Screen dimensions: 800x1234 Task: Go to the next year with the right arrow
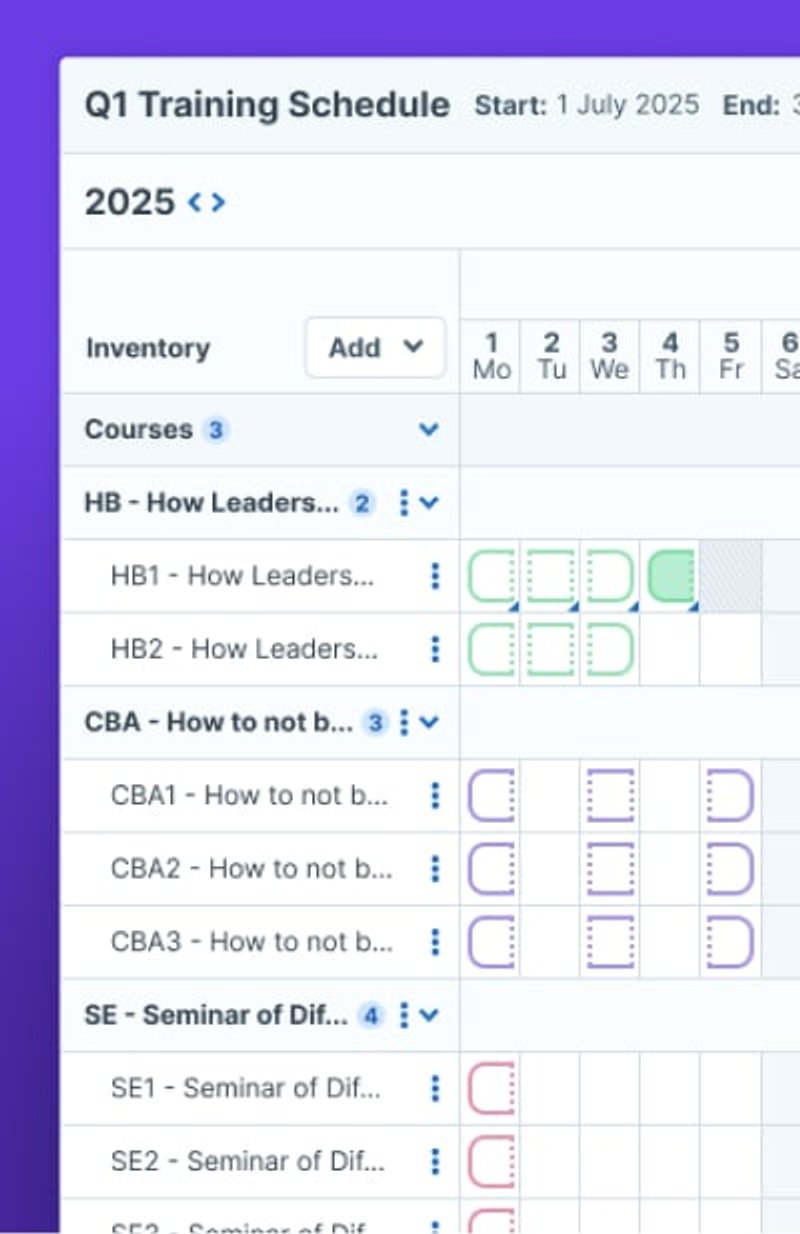(x=218, y=202)
